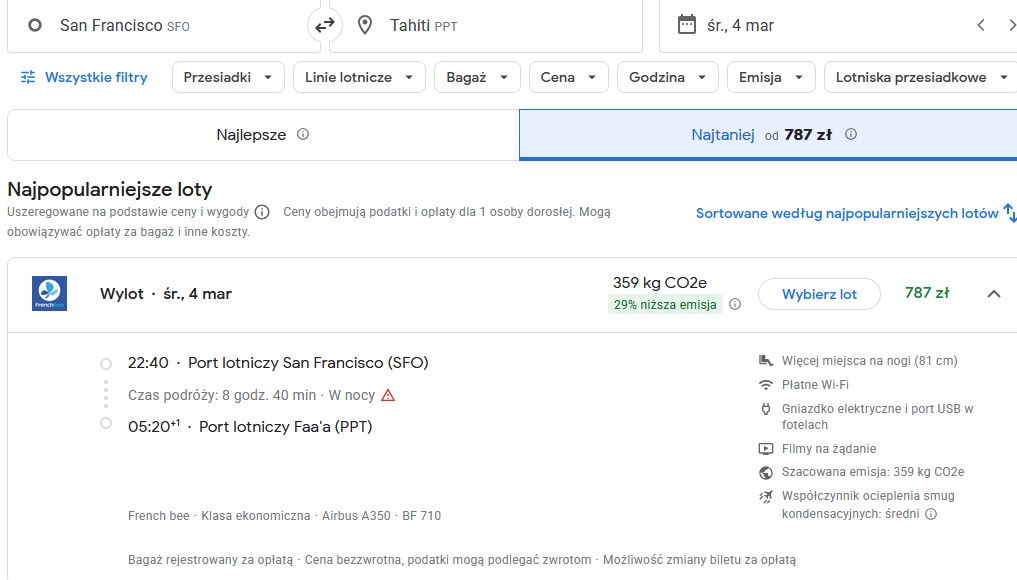
Task: Click the destination pin icon by Tahiti
Action: point(365,25)
